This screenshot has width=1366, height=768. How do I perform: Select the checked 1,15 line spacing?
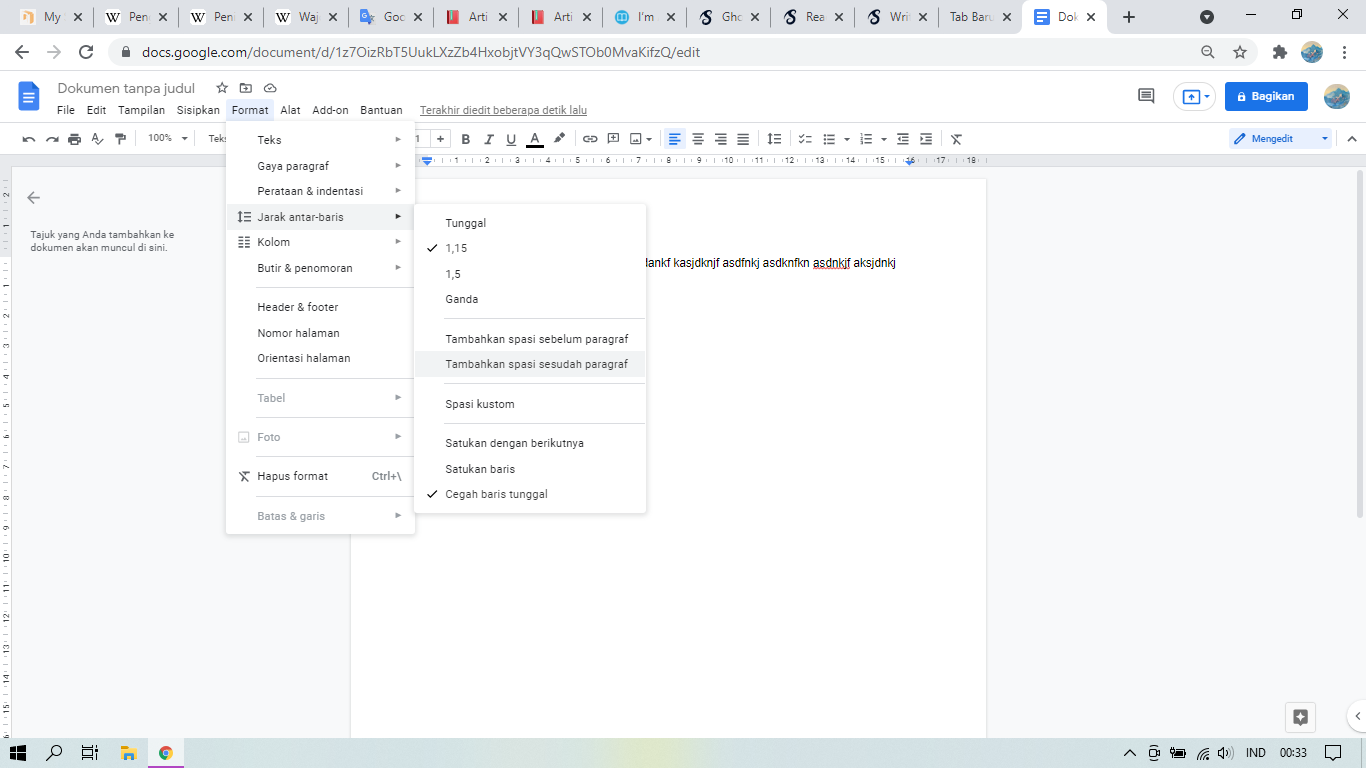(456, 248)
